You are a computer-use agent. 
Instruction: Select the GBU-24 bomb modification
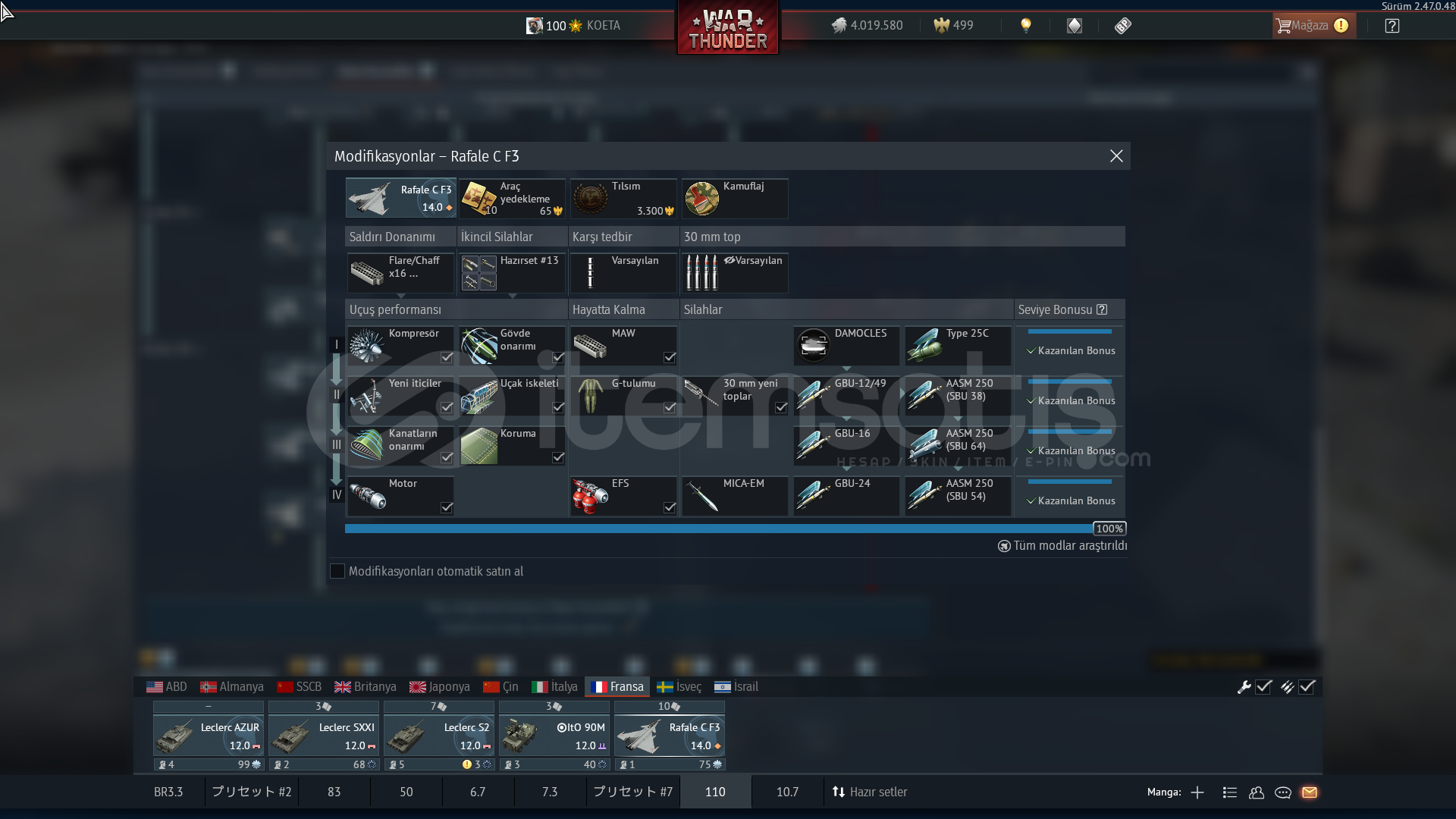[x=846, y=496]
